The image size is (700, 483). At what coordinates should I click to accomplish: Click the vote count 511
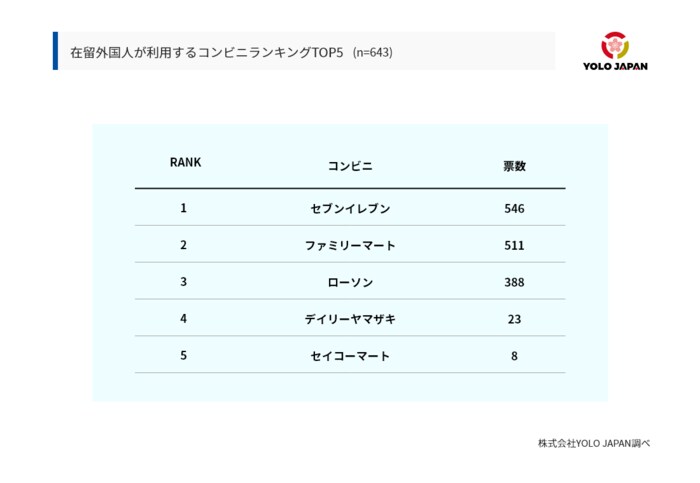point(514,246)
